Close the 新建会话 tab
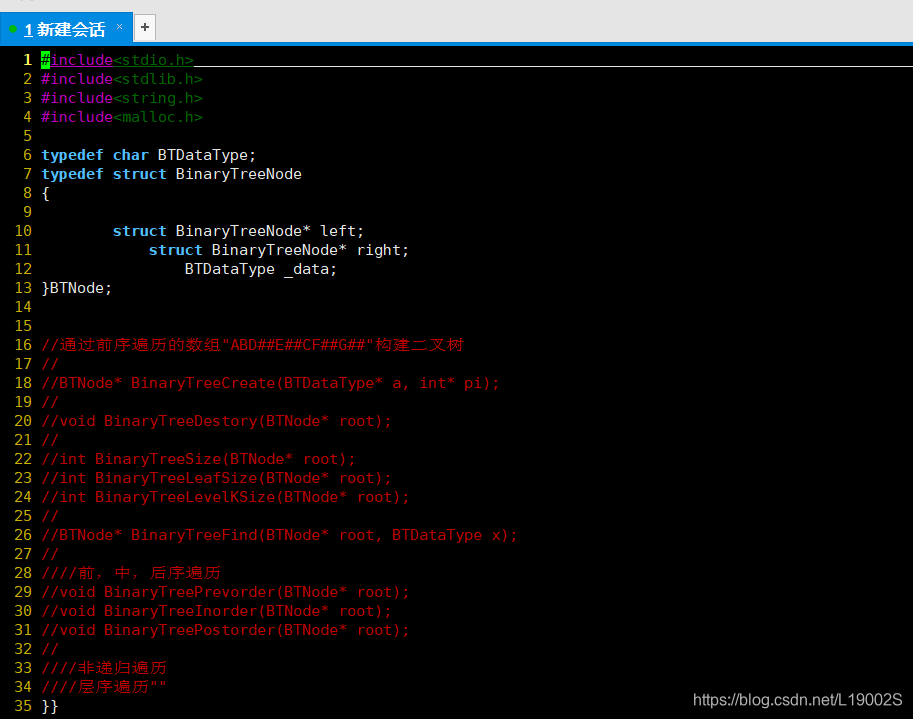Image resolution: width=913 pixels, height=719 pixels. coord(119,26)
